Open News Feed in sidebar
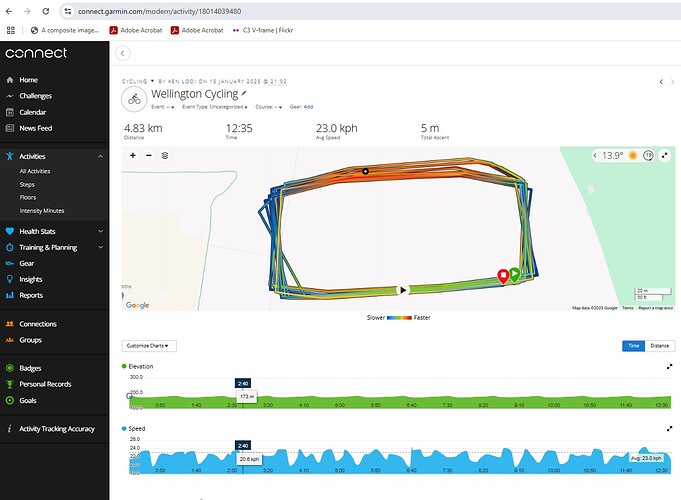Image resolution: width=681 pixels, height=500 pixels. pos(35,128)
